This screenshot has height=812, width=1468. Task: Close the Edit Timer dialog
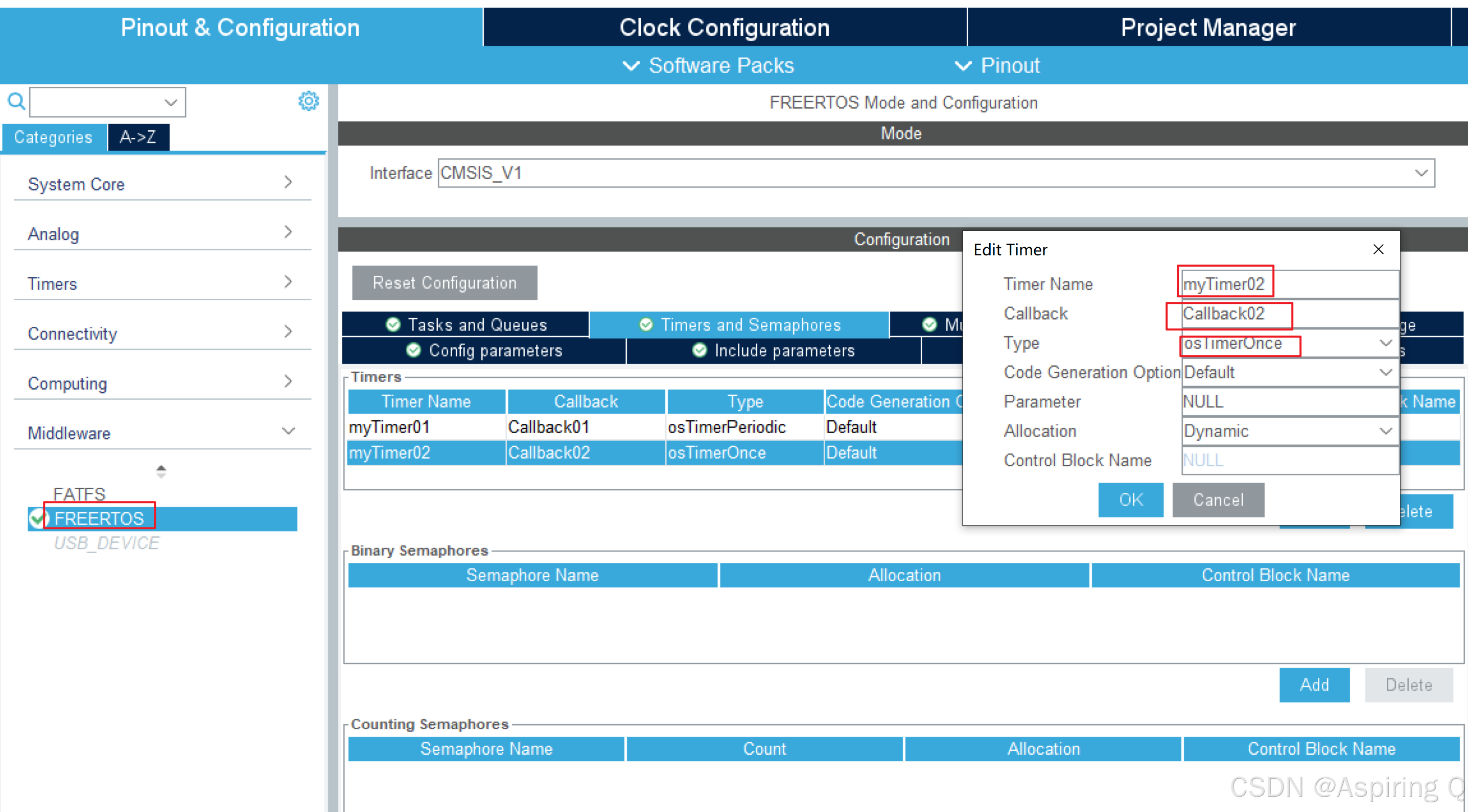[x=1378, y=249]
